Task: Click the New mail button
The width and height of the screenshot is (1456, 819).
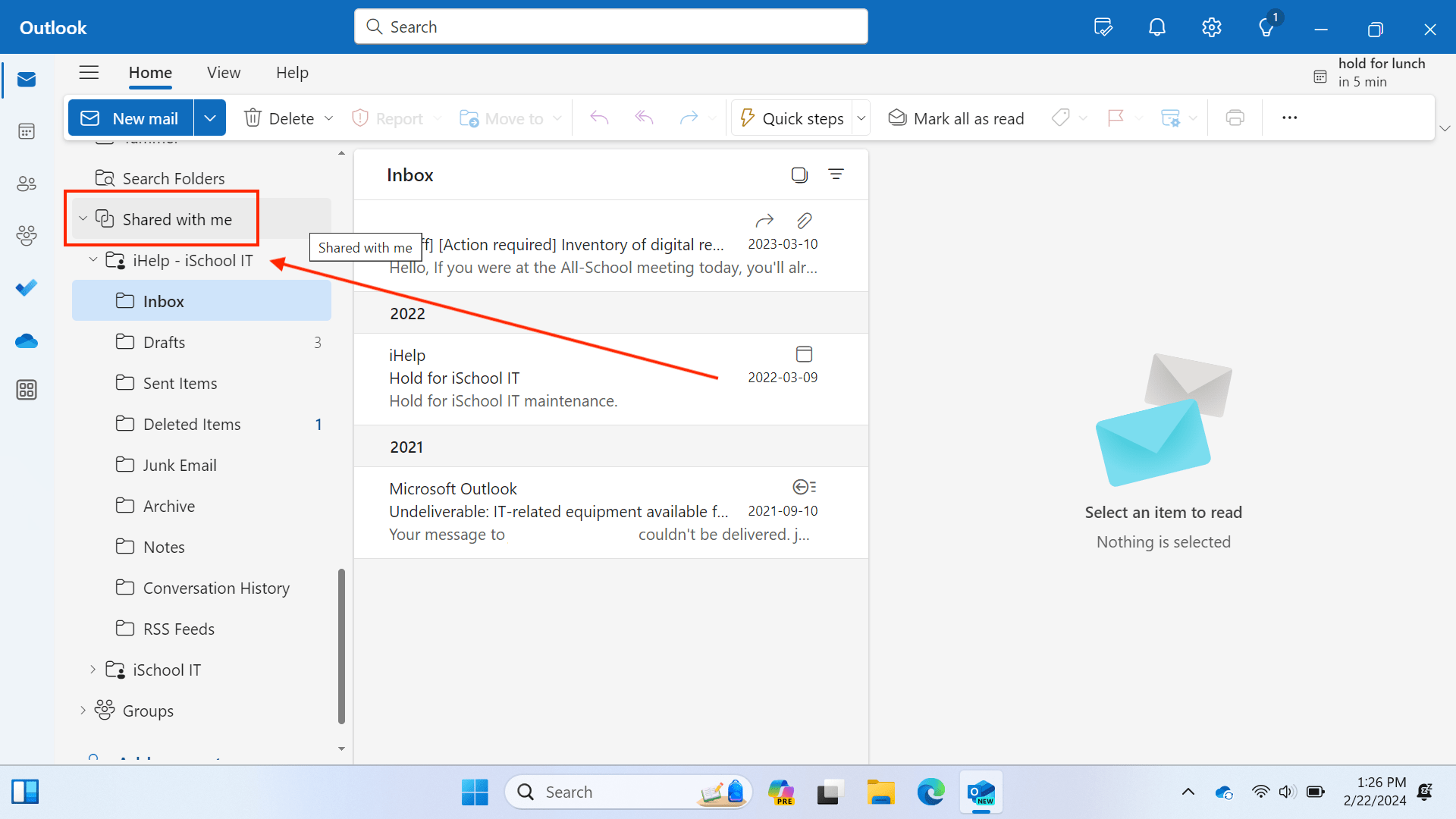Action: (131, 118)
